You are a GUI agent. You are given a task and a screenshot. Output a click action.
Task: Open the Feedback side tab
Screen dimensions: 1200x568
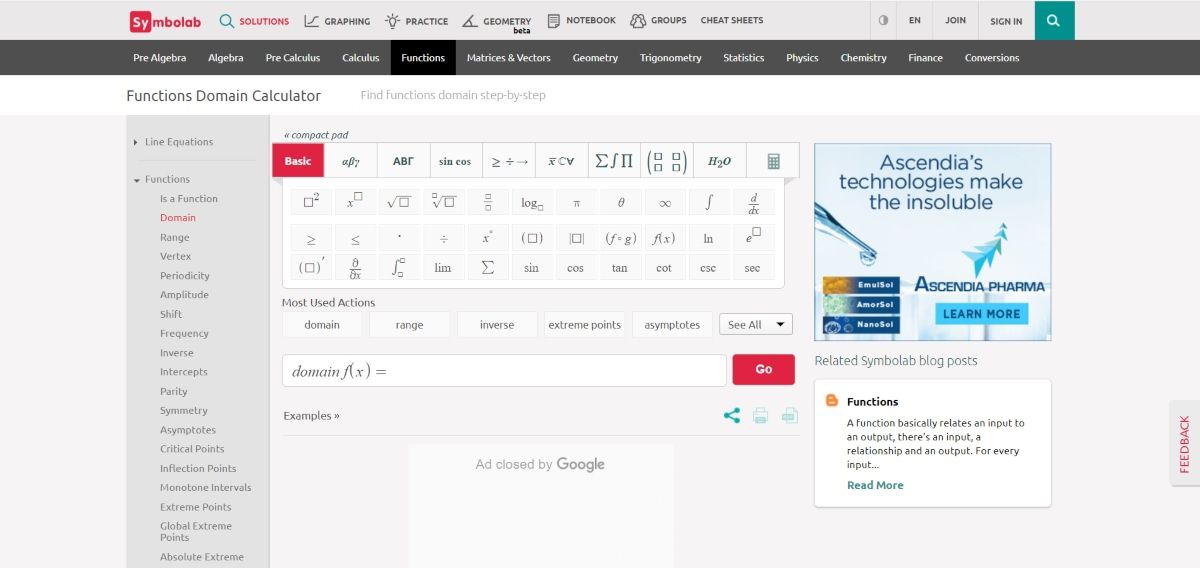(x=1185, y=444)
